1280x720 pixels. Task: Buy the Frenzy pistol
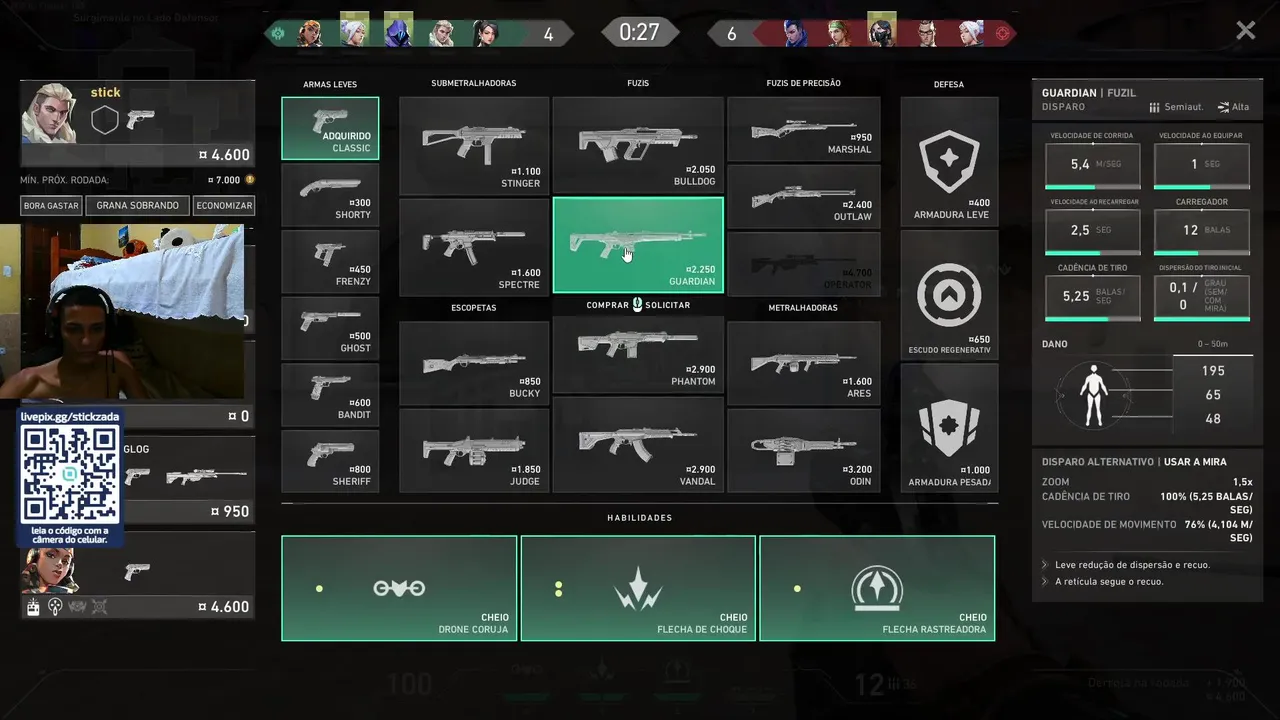[330, 262]
